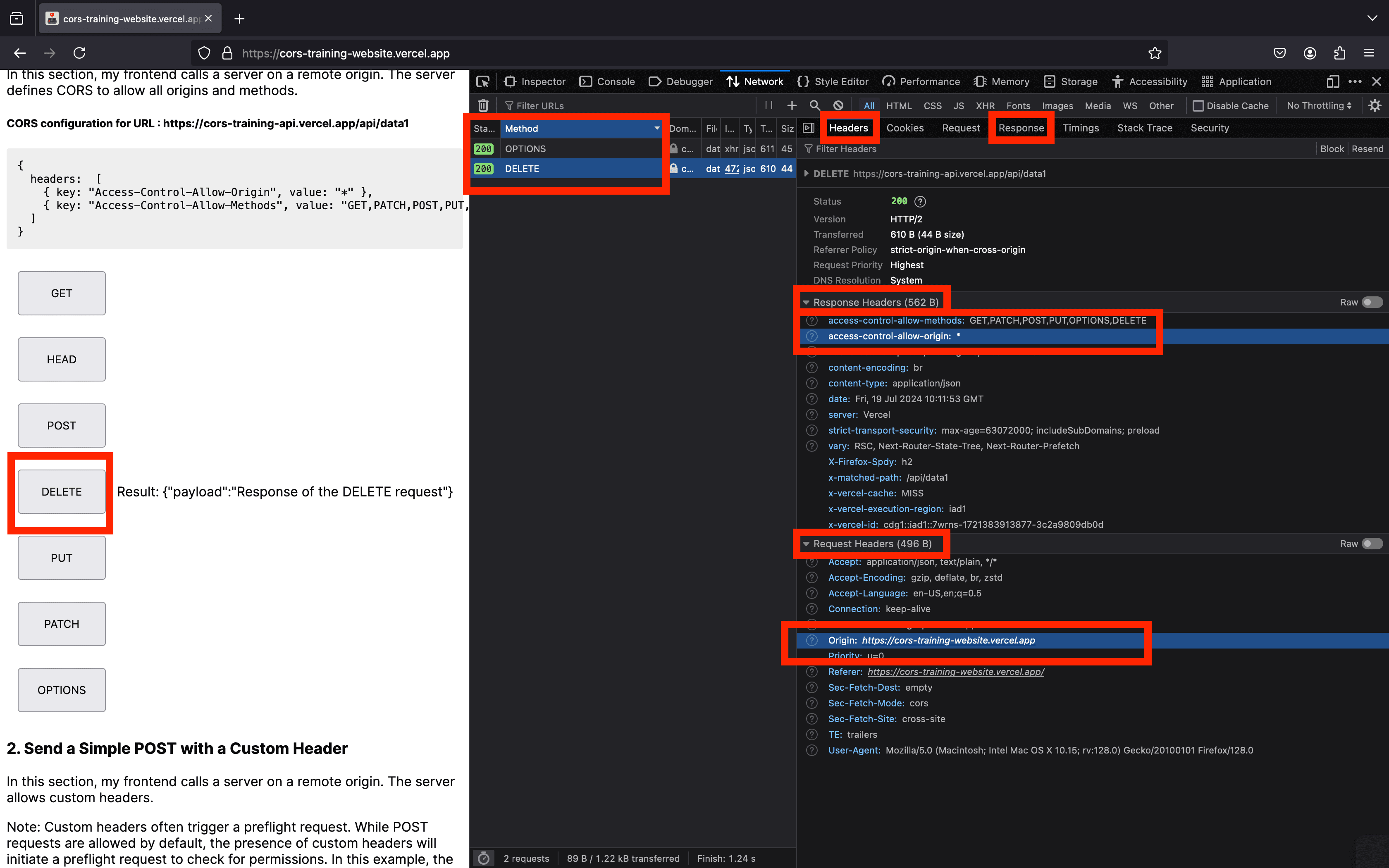Image resolution: width=1389 pixels, height=868 pixels.
Task: Click the https://cors-training-website.vercel.app Origin link
Action: coord(948,640)
